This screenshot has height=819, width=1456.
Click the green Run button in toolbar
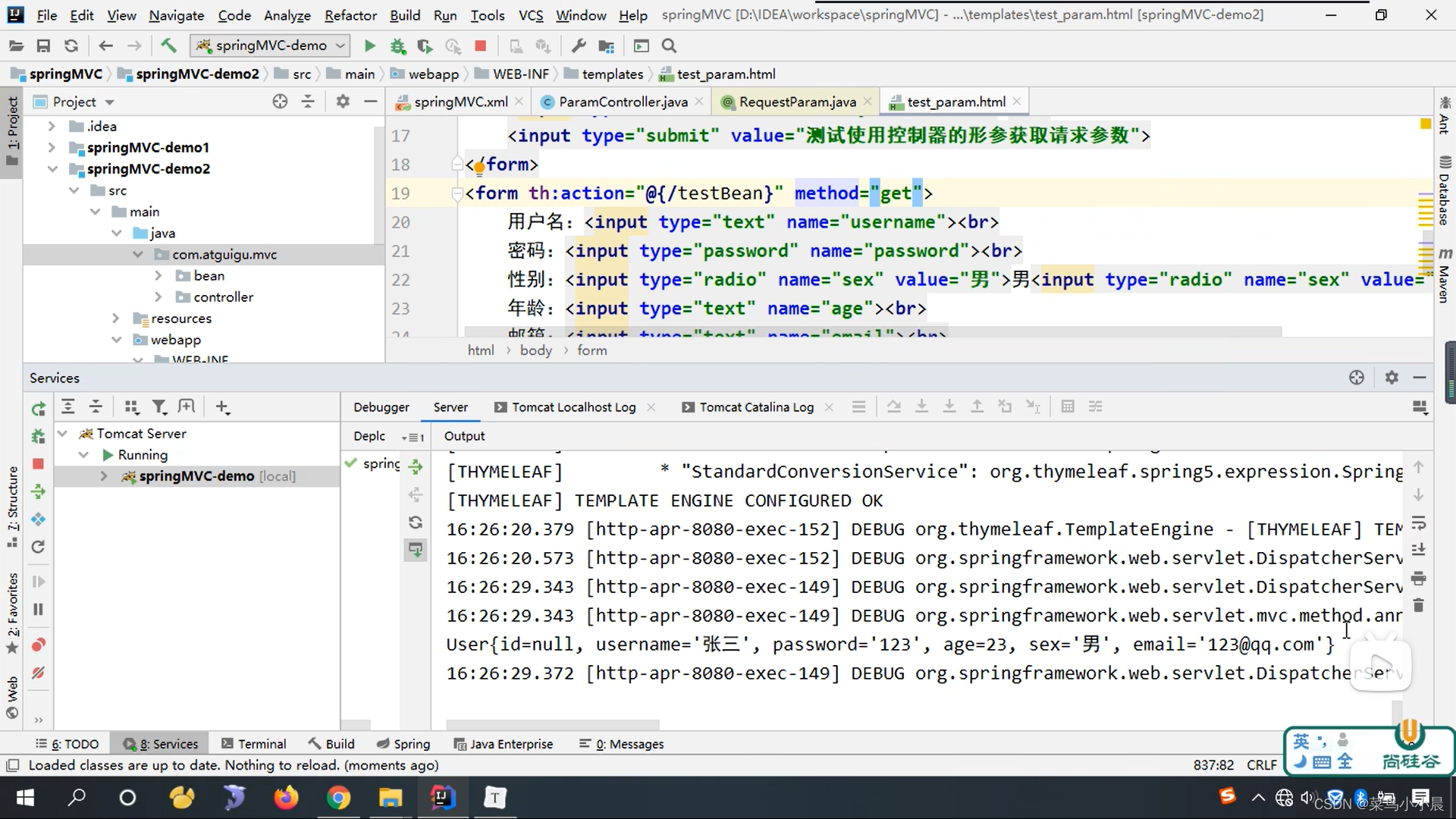[x=369, y=45]
